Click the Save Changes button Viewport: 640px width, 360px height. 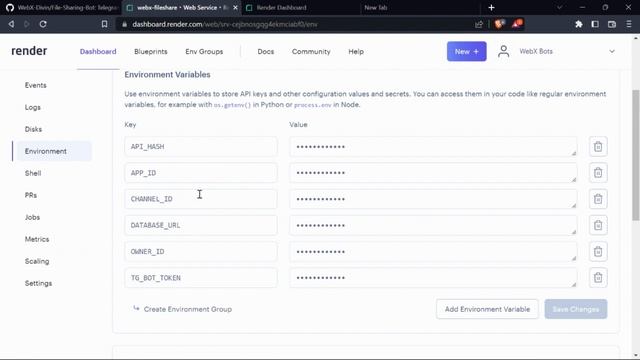coord(576,309)
